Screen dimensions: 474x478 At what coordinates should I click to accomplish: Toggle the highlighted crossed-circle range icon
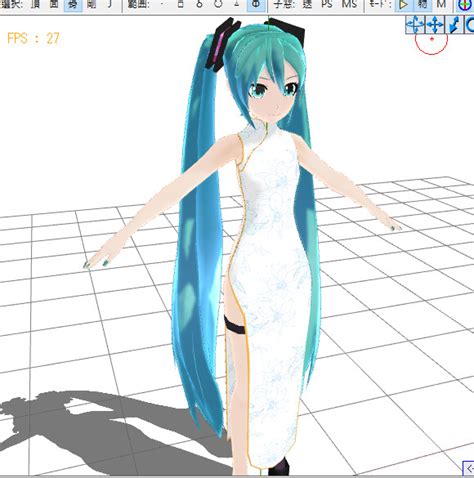[x=256, y=5]
